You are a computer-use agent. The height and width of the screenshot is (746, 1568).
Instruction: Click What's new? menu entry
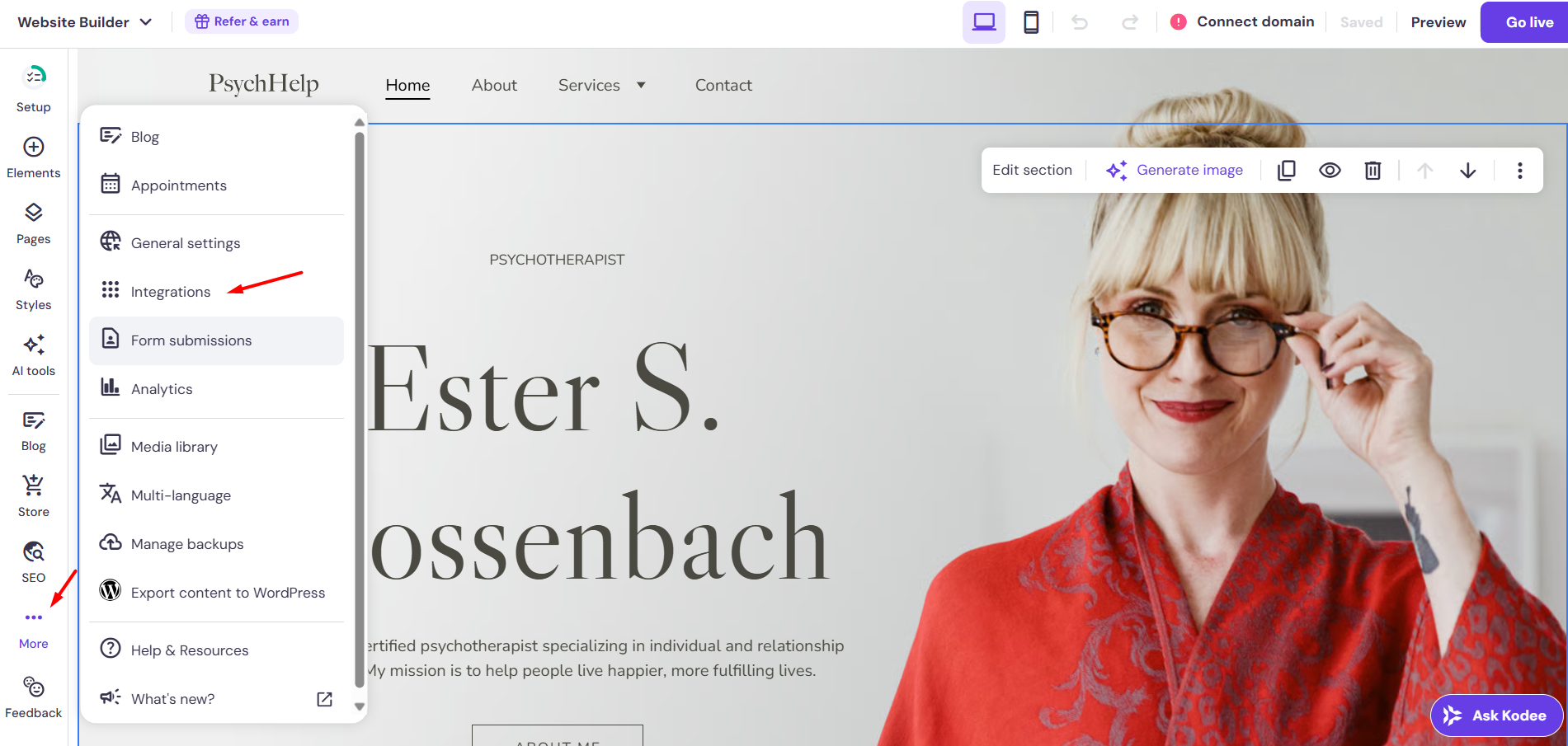216,699
